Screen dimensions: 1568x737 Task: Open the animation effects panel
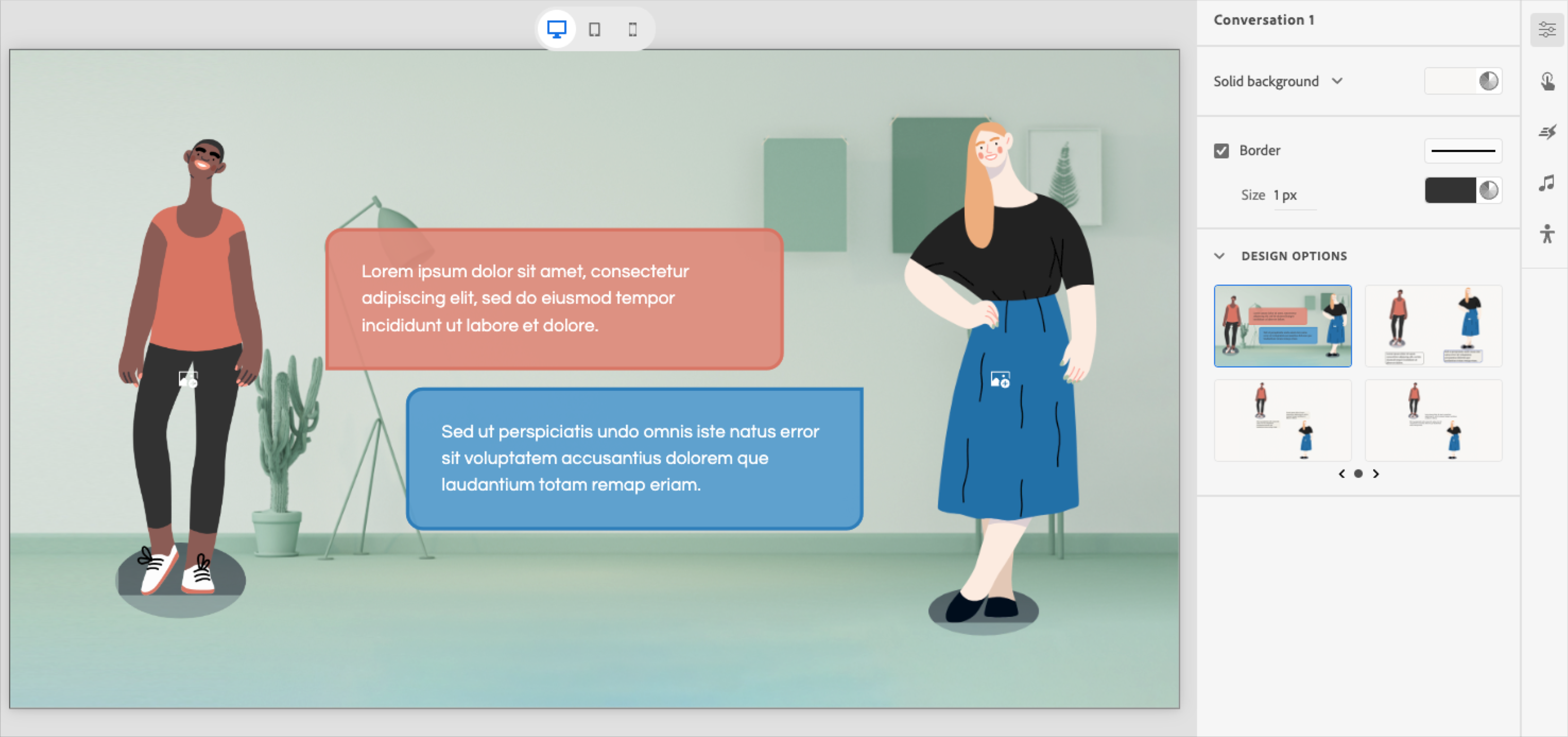coord(1547,132)
